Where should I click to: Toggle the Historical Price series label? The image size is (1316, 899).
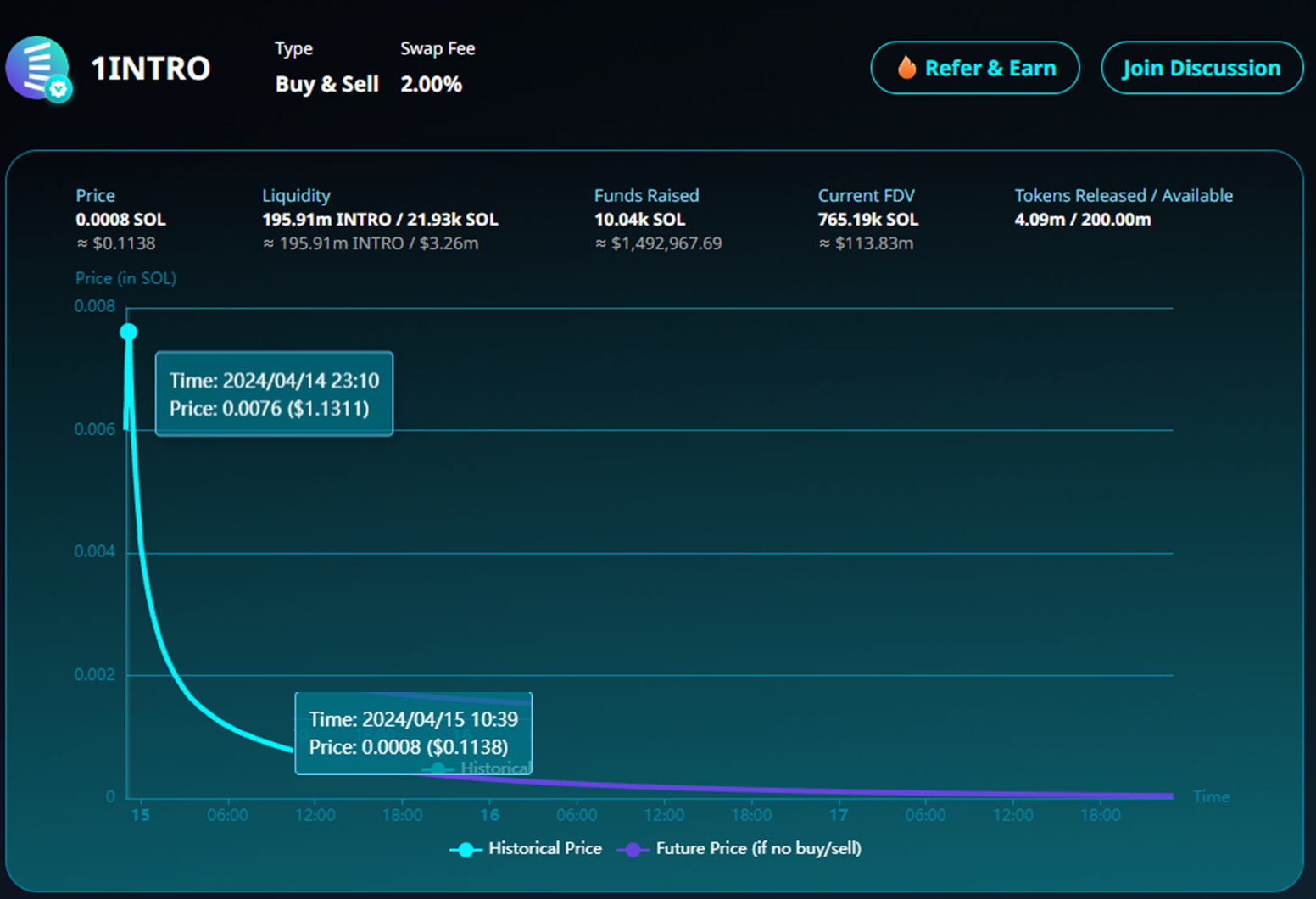545,848
